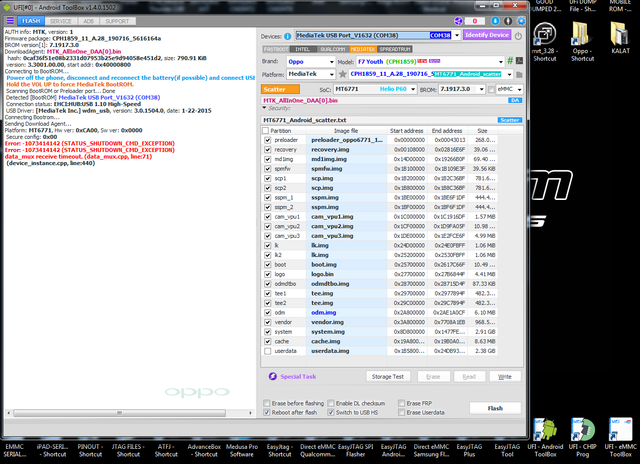Click the Identify Device button
Image resolution: width=640 pixels, height=464 pixels.
tap(485, 33)
